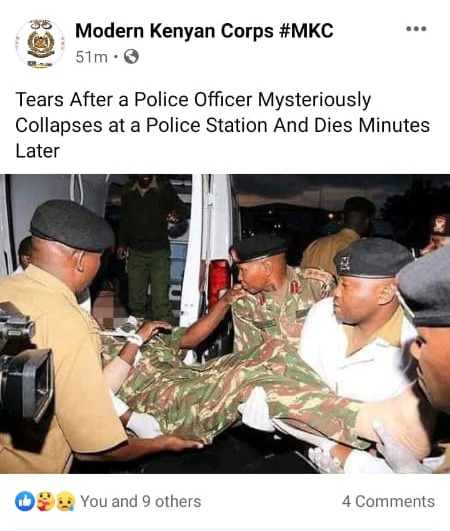The width and height of the screenshot is (450, 531).
Task: View the 4 Comments link
Action: click(388, 502)
